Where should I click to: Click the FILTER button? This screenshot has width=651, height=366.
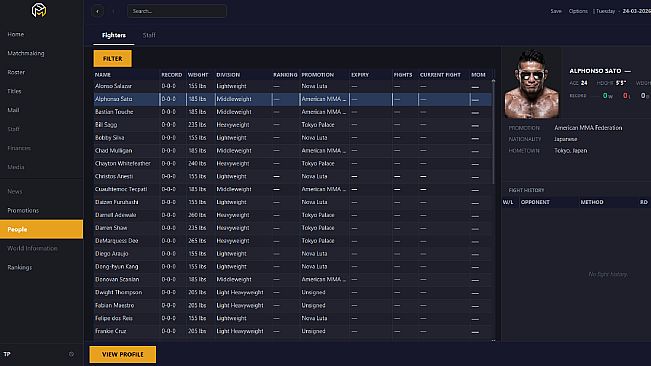point(113,59)
